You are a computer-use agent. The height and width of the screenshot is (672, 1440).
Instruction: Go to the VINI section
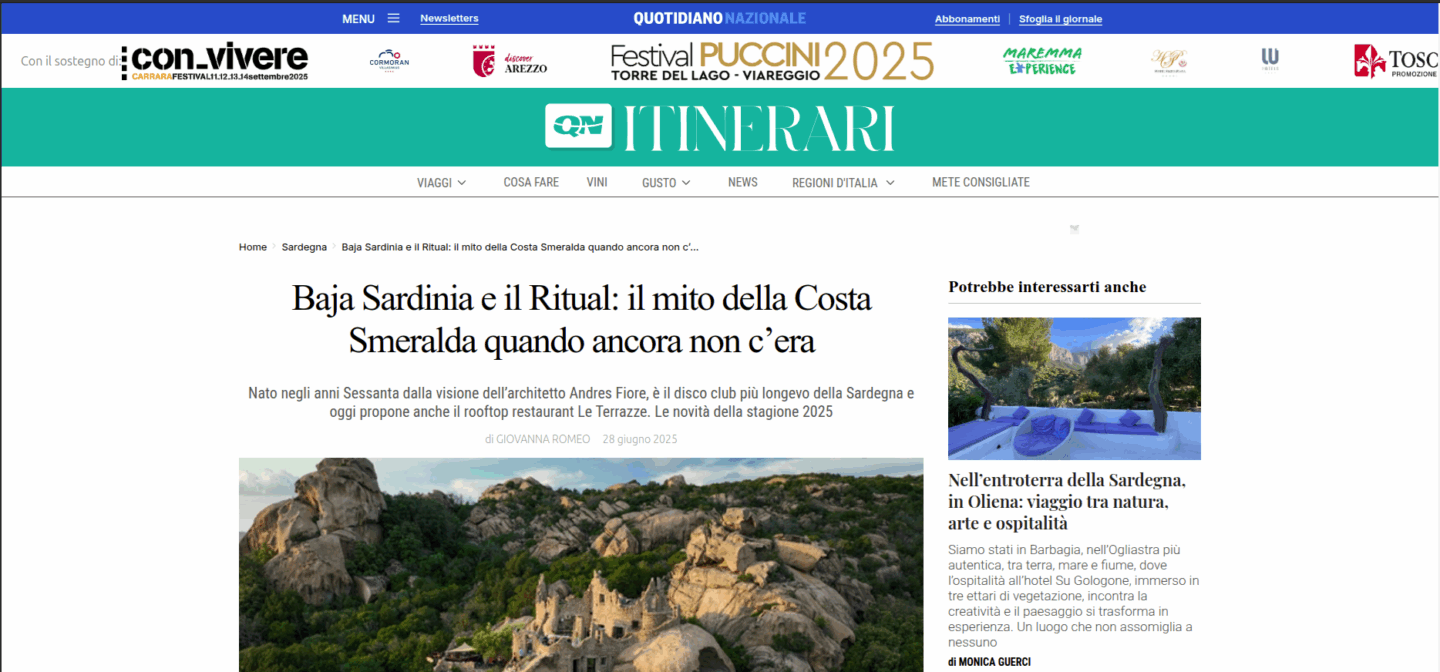pos(597,182)
